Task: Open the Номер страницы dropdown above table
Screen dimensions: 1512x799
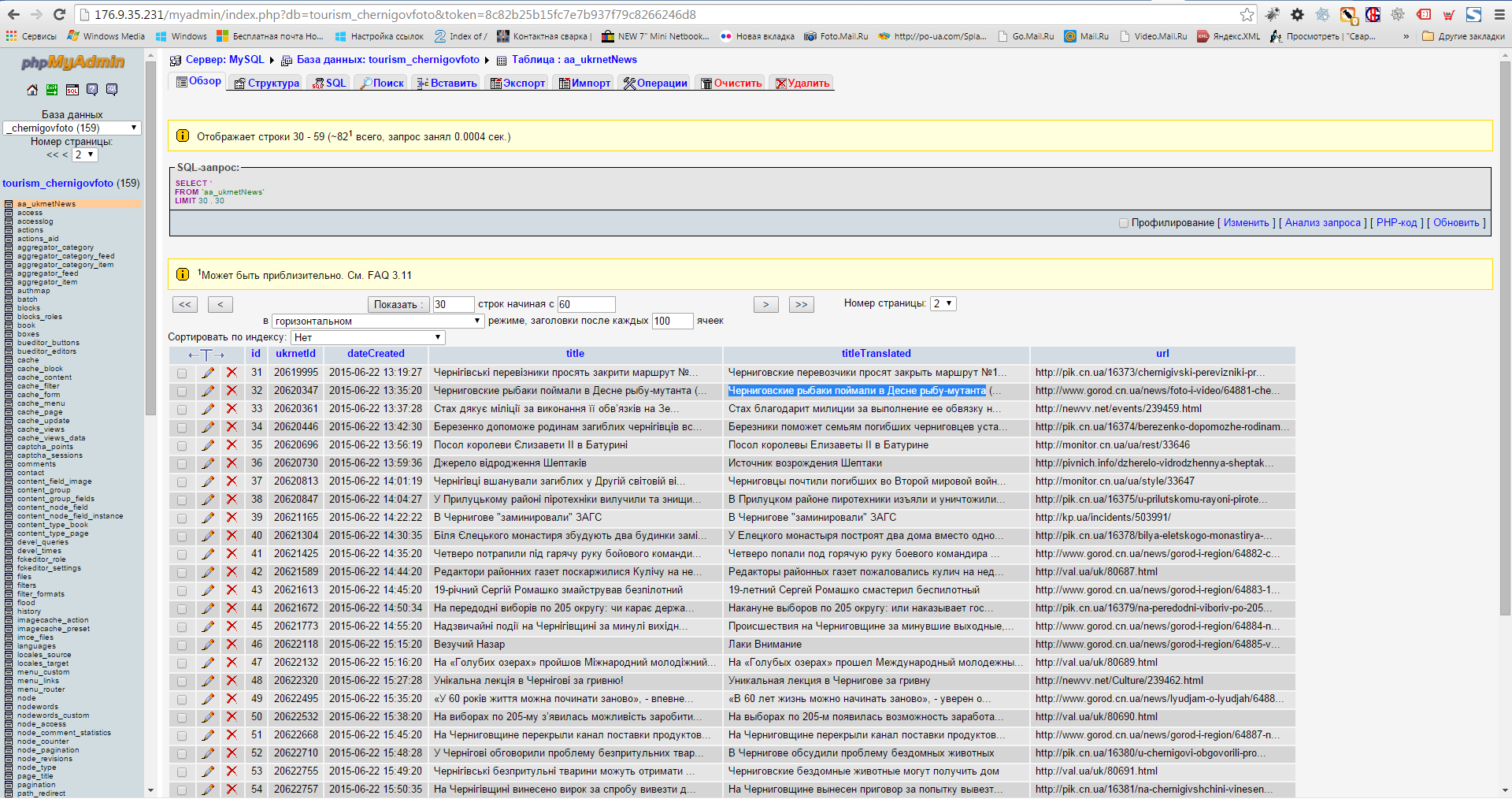Action: pyautogui.click(x=943, y=303)
